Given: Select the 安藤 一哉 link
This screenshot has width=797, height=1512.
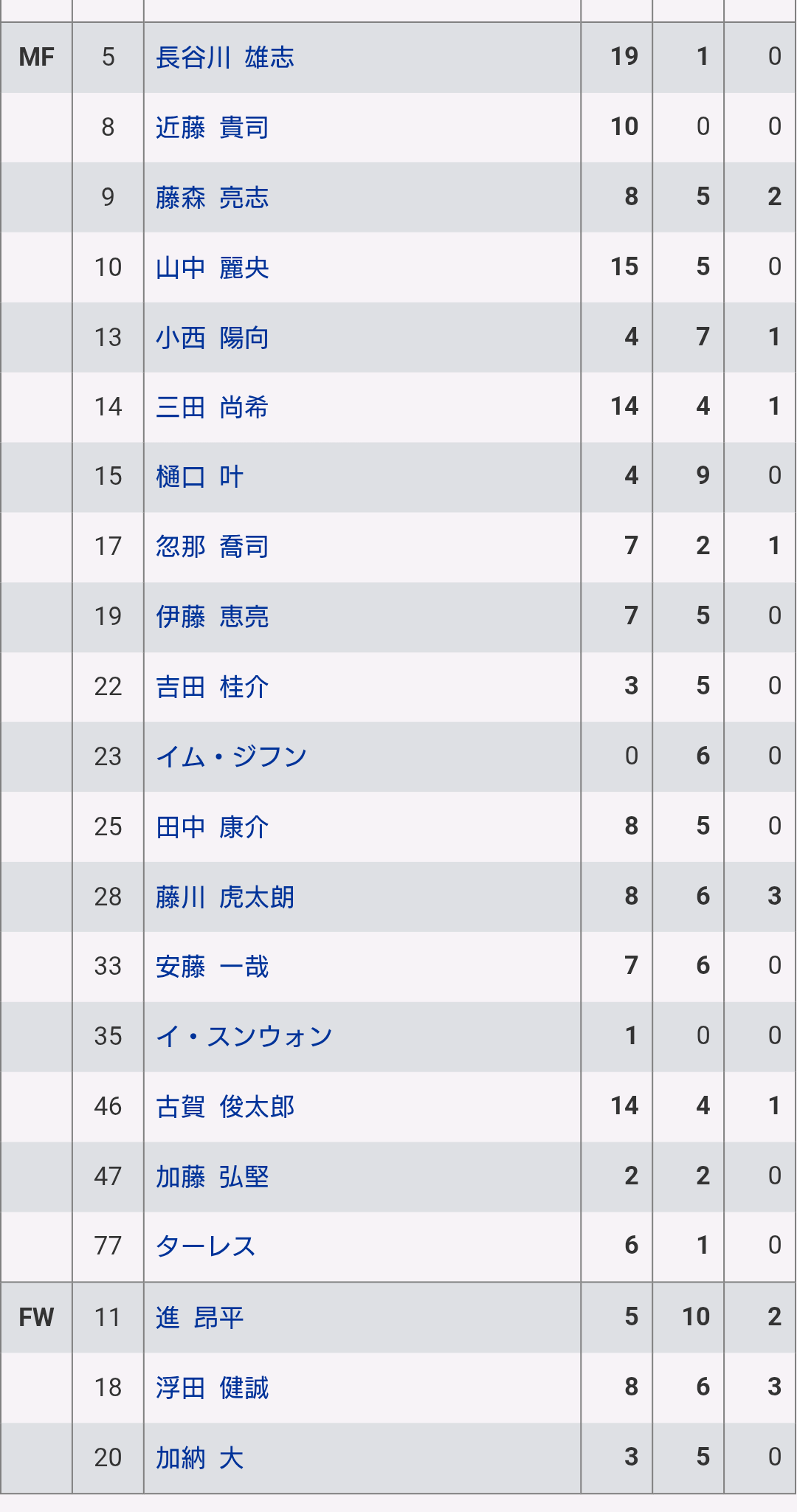Looking at the screenshot, I should 213,966.
